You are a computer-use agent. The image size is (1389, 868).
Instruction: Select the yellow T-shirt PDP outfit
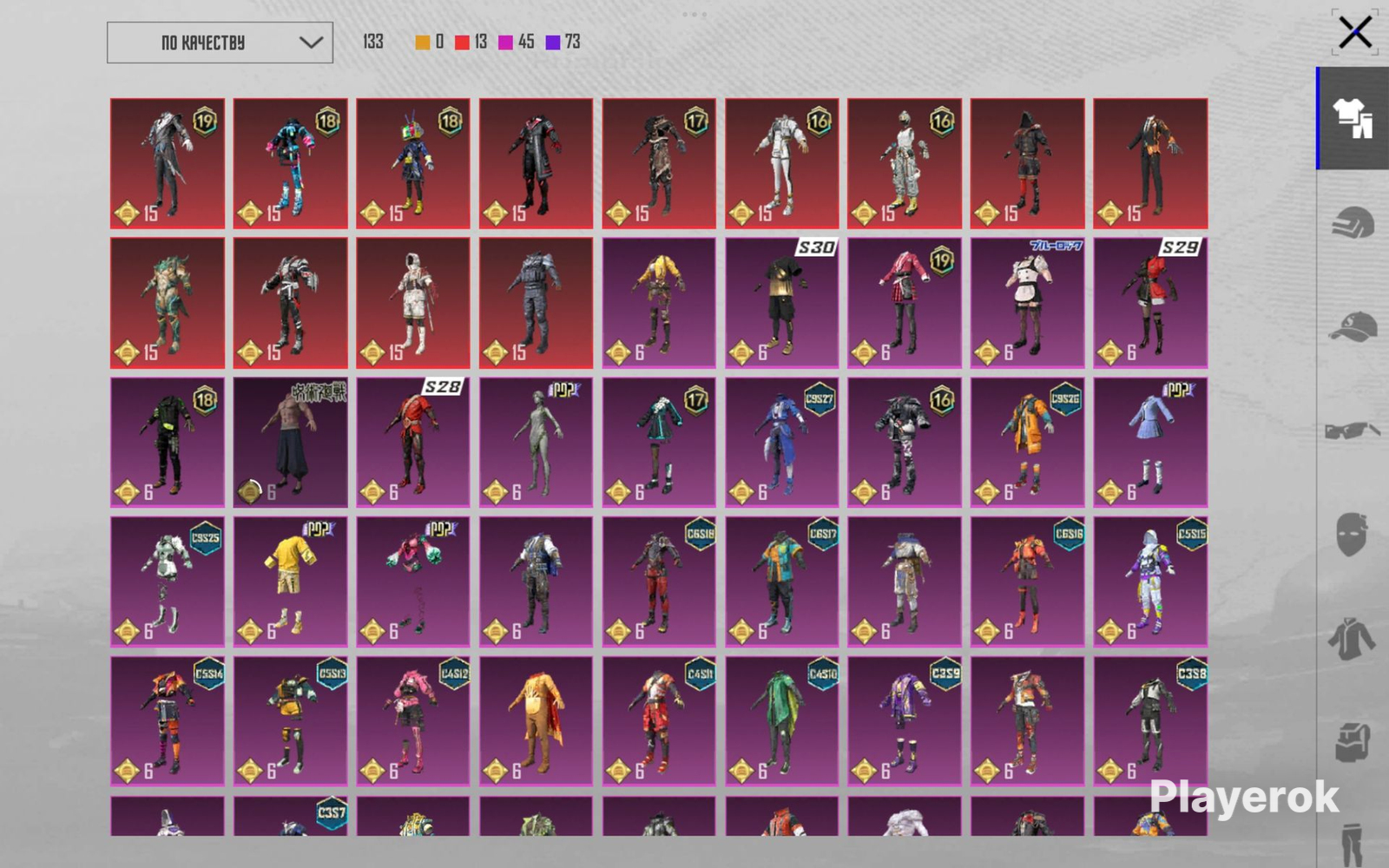coord(290,582)
